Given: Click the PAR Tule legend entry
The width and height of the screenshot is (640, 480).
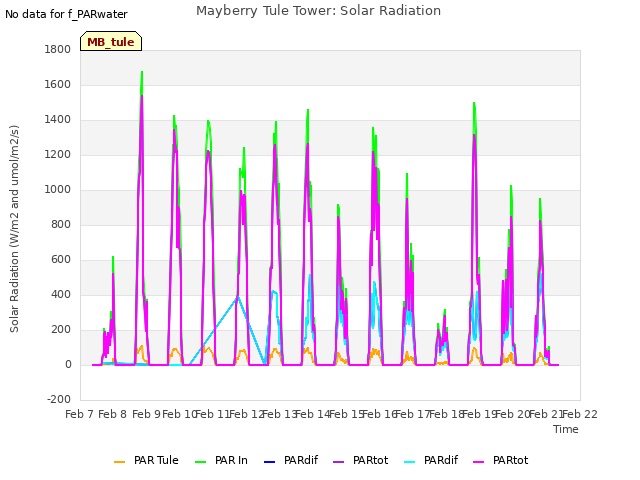Looking at the screenshot, I should (x=146, y=460).
